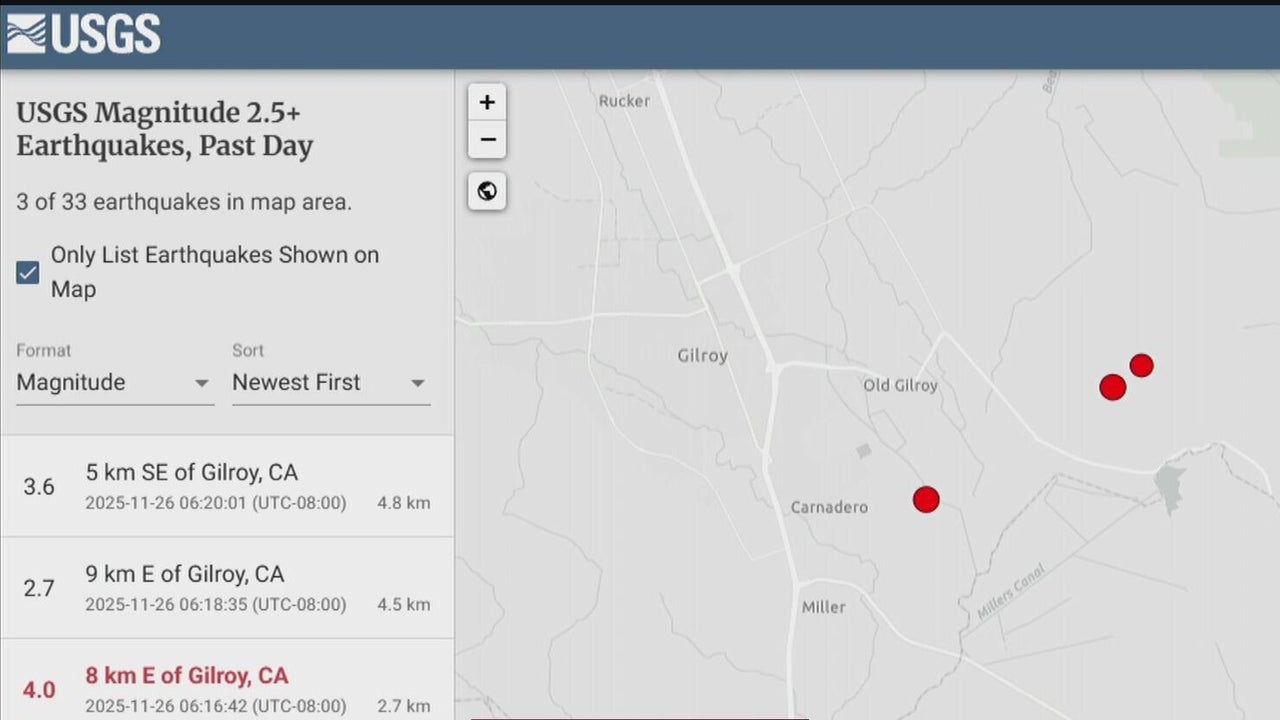Viewport: 1280px width, 720px height.
Task: Click the smaller red marker farthest east
Action: click(x=1141, y=365)
